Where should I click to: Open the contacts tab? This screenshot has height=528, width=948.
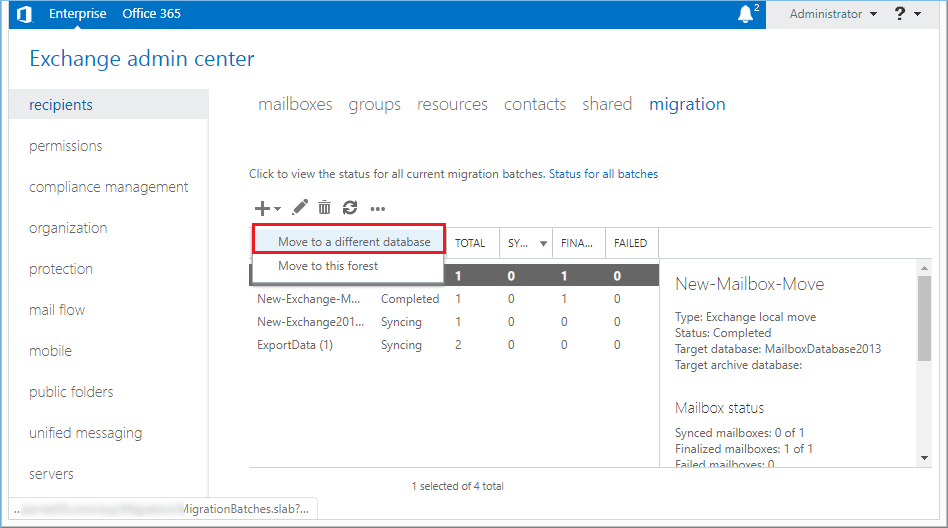tap(535, 104)
